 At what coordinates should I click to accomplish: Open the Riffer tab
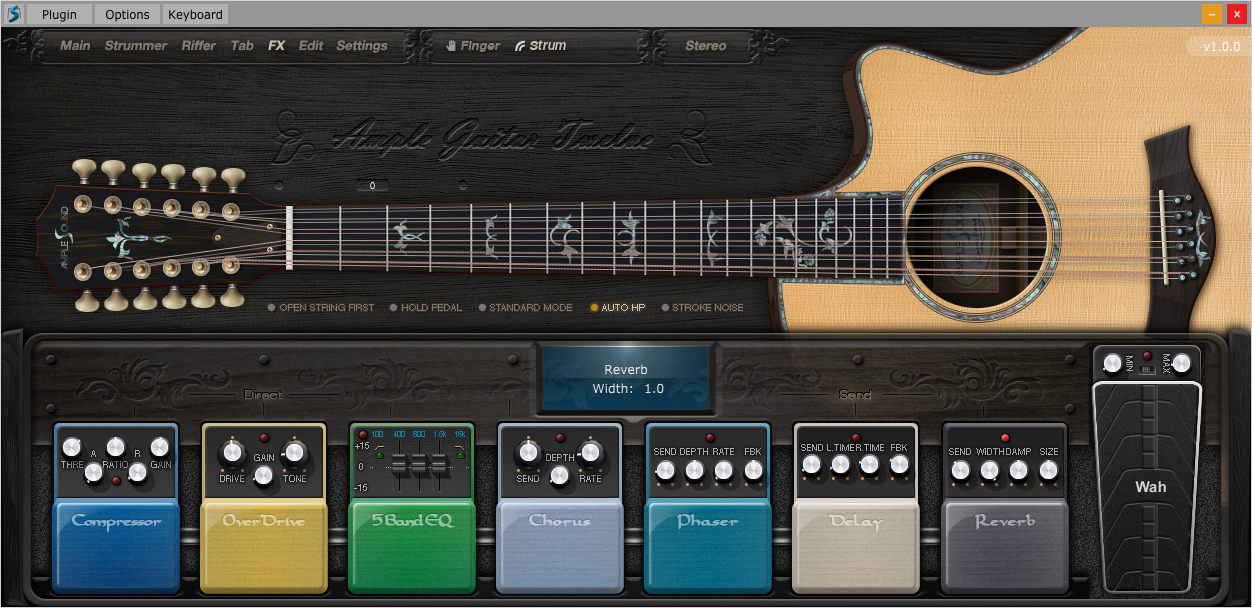(199, 45)
